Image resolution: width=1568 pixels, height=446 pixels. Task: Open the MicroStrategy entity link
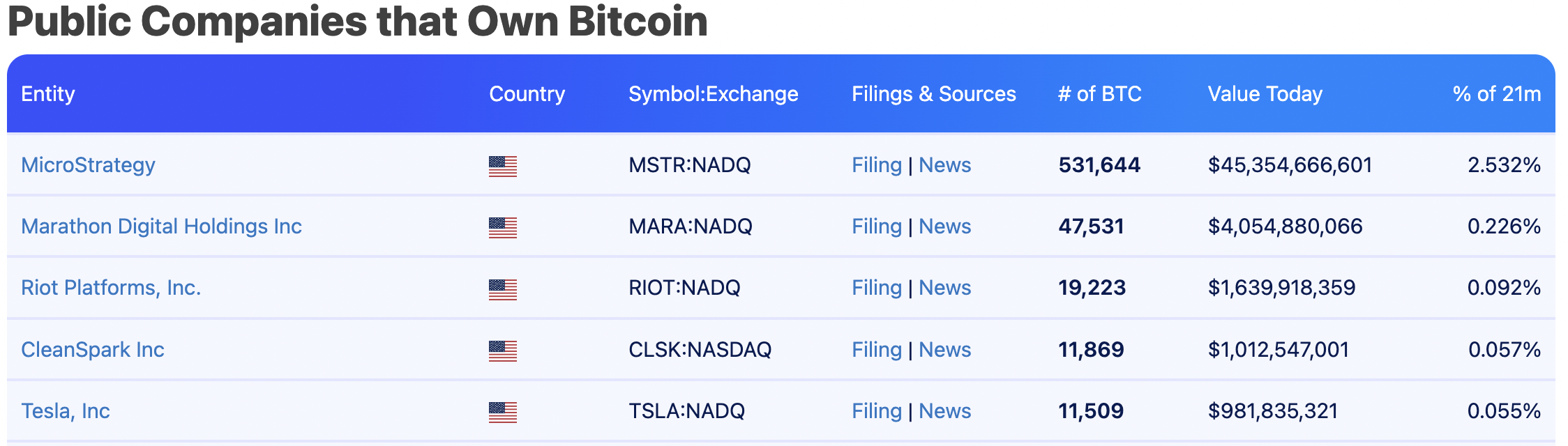click(x=88, y=165)
